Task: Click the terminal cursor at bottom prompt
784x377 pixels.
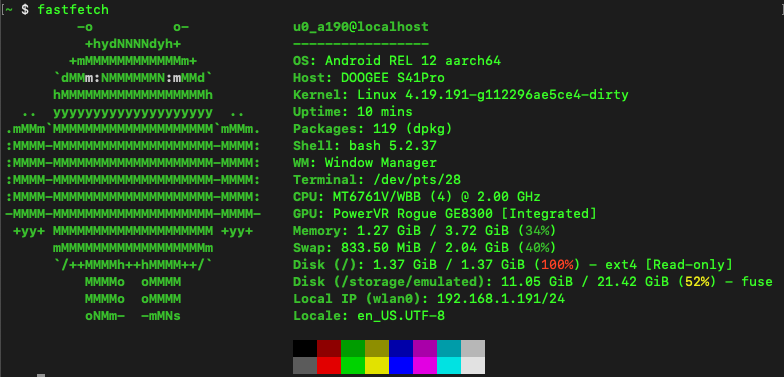Action: click(x=41, y=375)
